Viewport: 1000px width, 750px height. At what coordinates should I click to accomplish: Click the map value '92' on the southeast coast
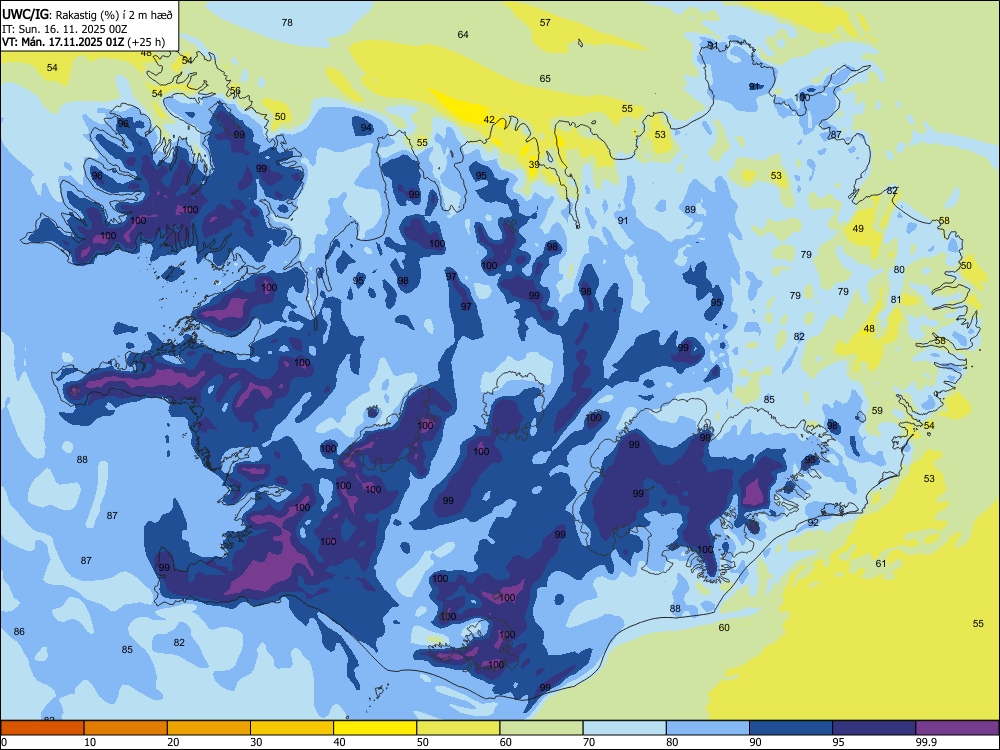[813, 522]
